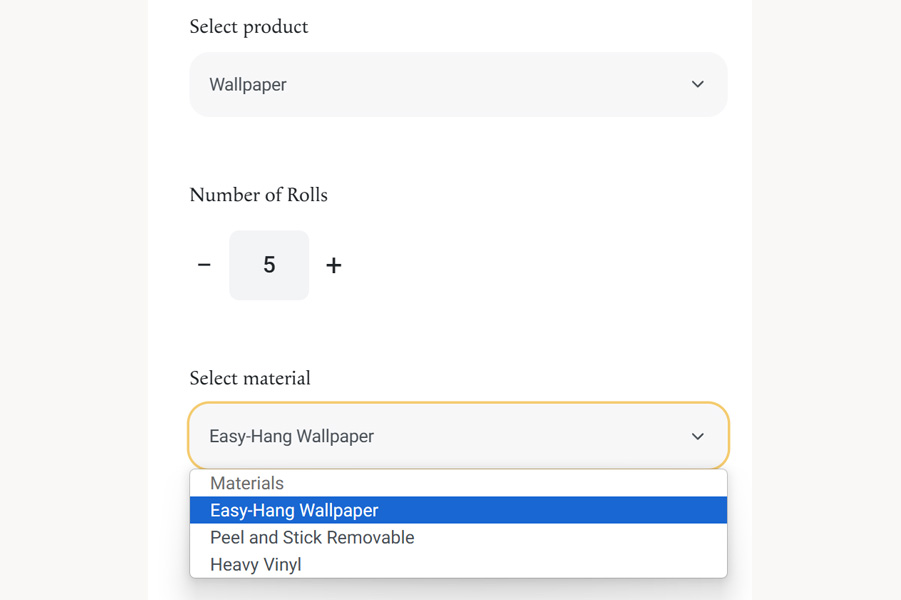Click the chevron in the Select material dropdown
This screenshot has height=600, width=901.
tap(698, 437)
